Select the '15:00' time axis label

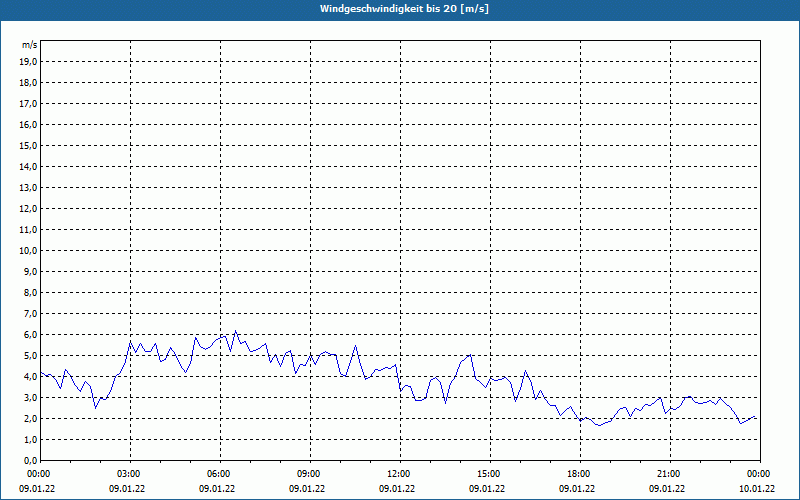[x=490, y=474]
